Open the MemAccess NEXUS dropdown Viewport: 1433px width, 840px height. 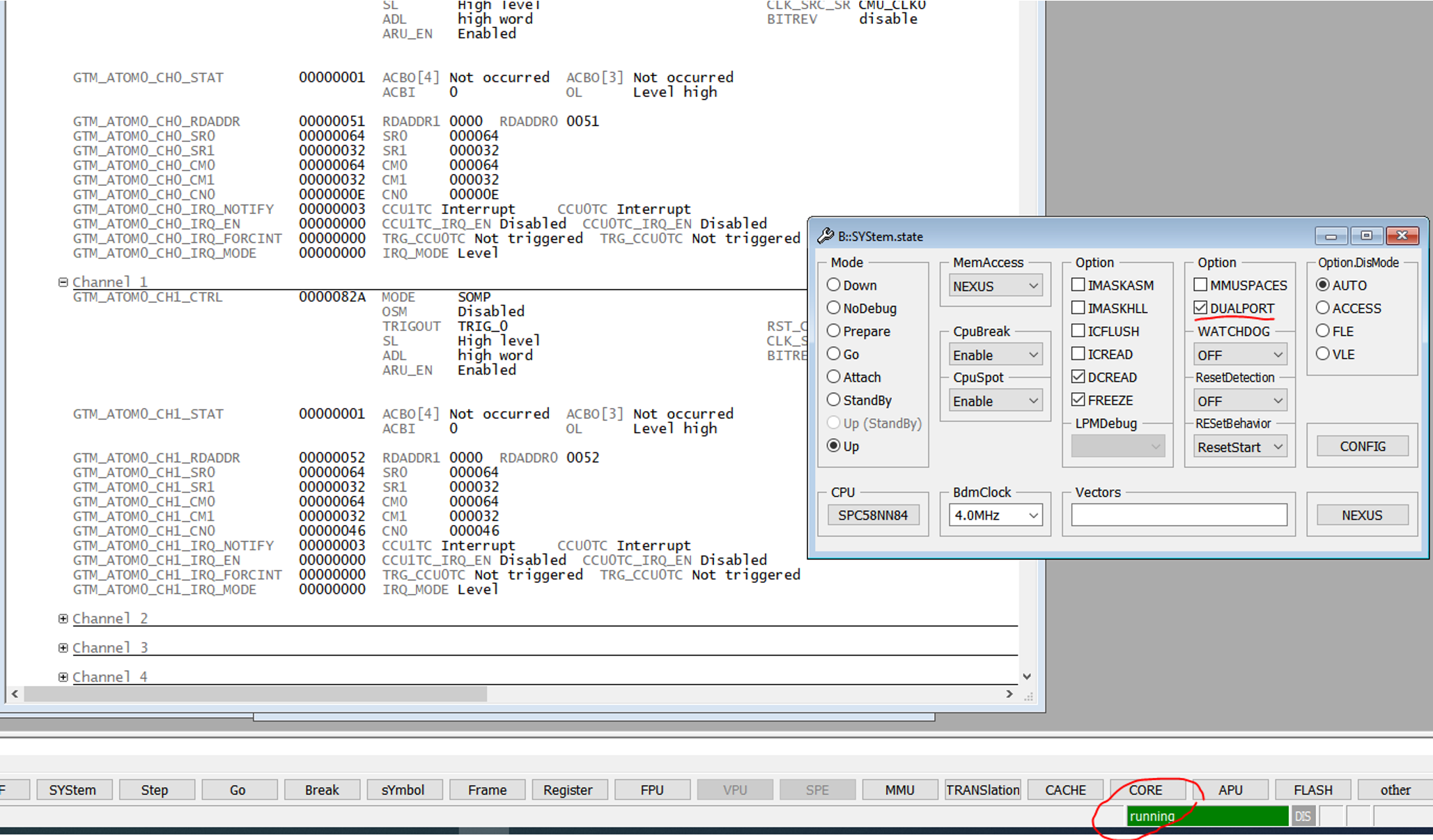[x=995, y=286]
